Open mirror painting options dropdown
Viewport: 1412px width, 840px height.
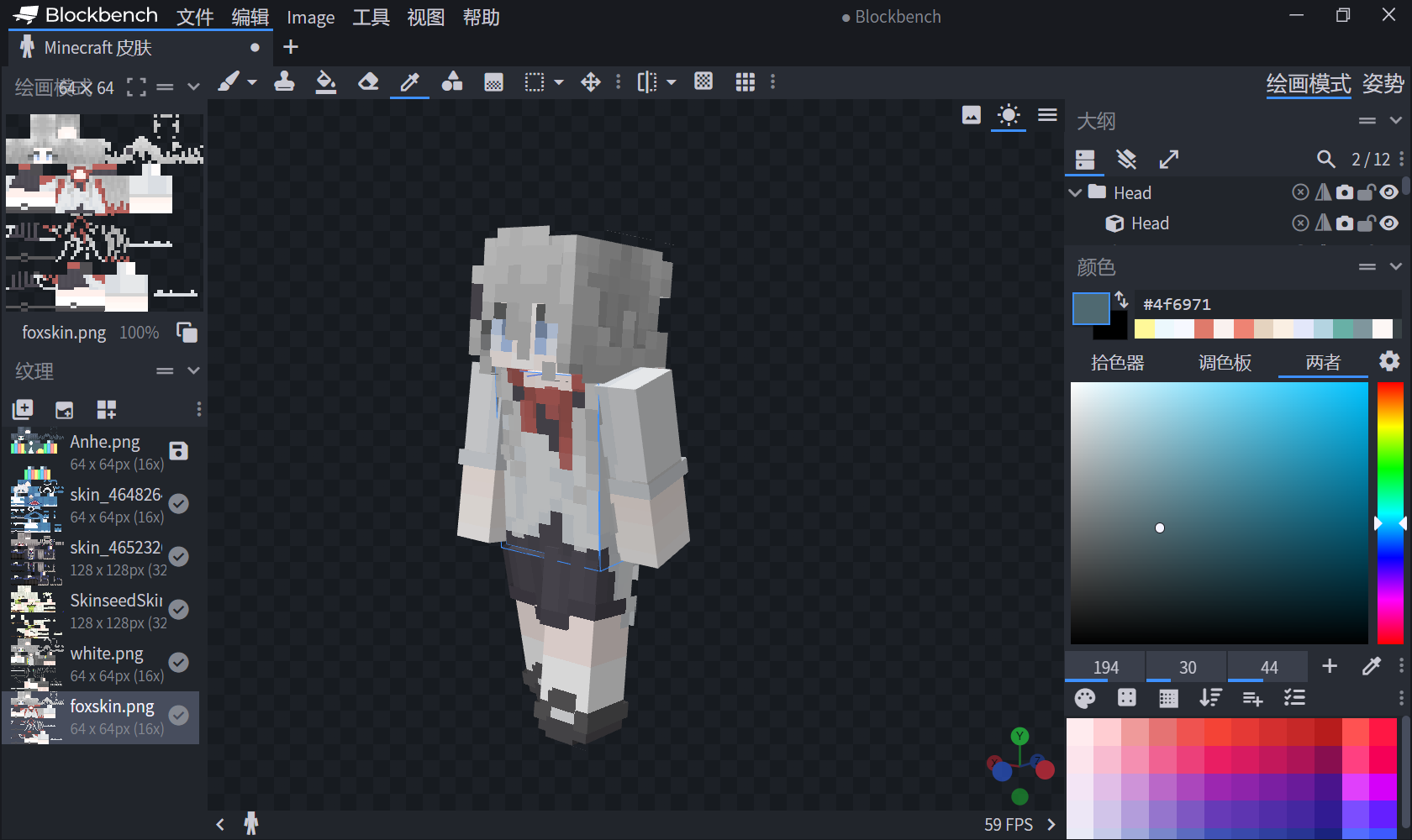point(671,82)
